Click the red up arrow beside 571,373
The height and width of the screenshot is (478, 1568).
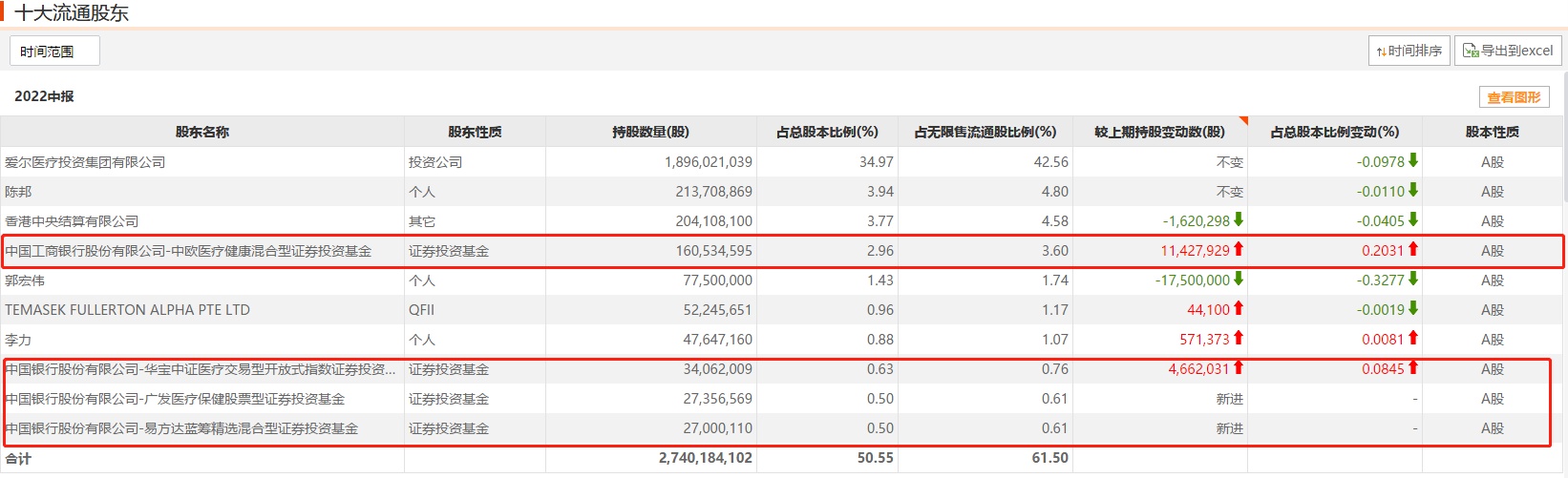[1239, 338]
